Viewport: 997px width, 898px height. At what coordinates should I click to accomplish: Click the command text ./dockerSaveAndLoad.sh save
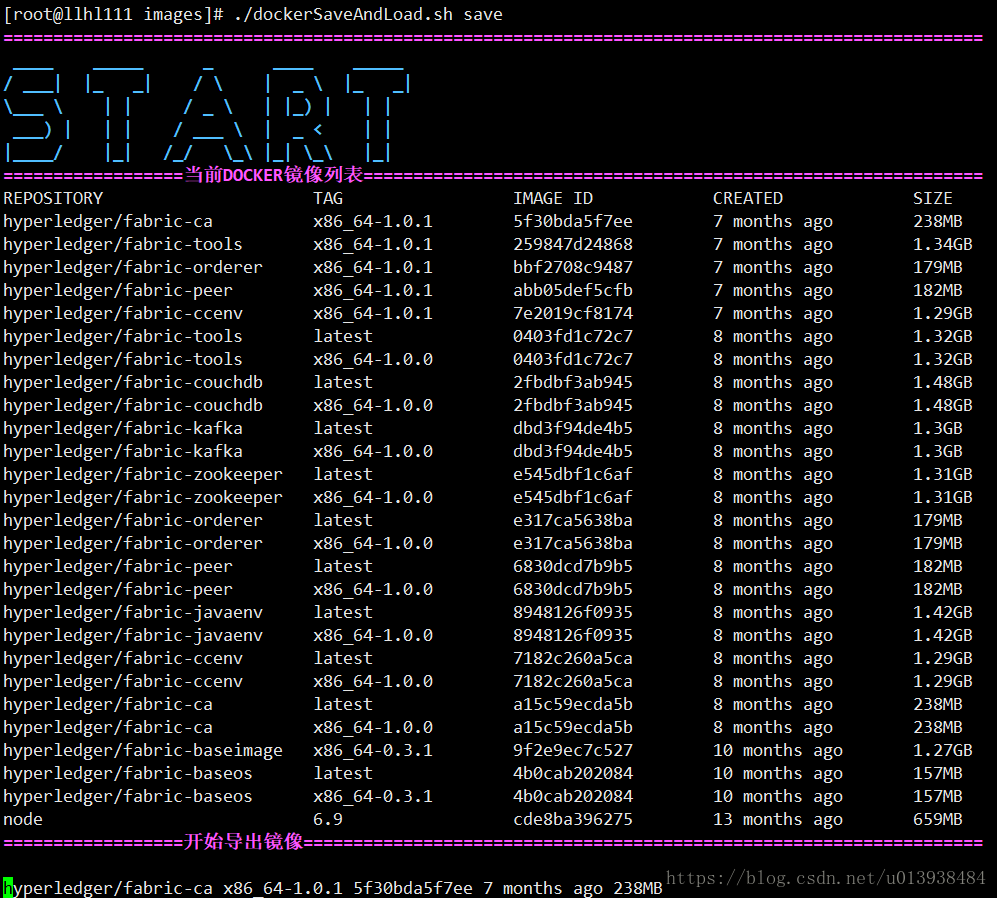(368, 14)
